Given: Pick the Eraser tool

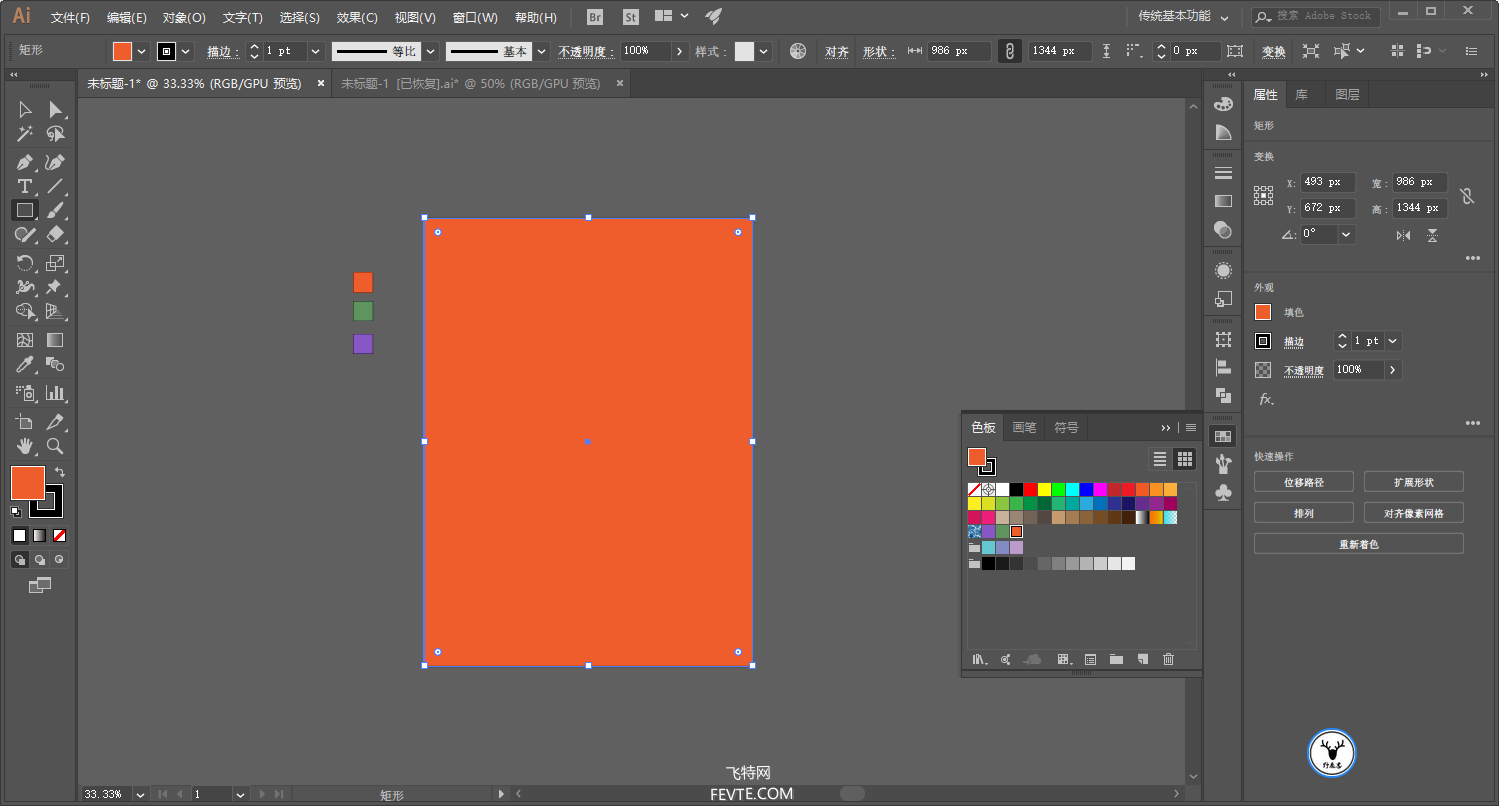Looking at the screenshot, I should click(x=56, y=234).
